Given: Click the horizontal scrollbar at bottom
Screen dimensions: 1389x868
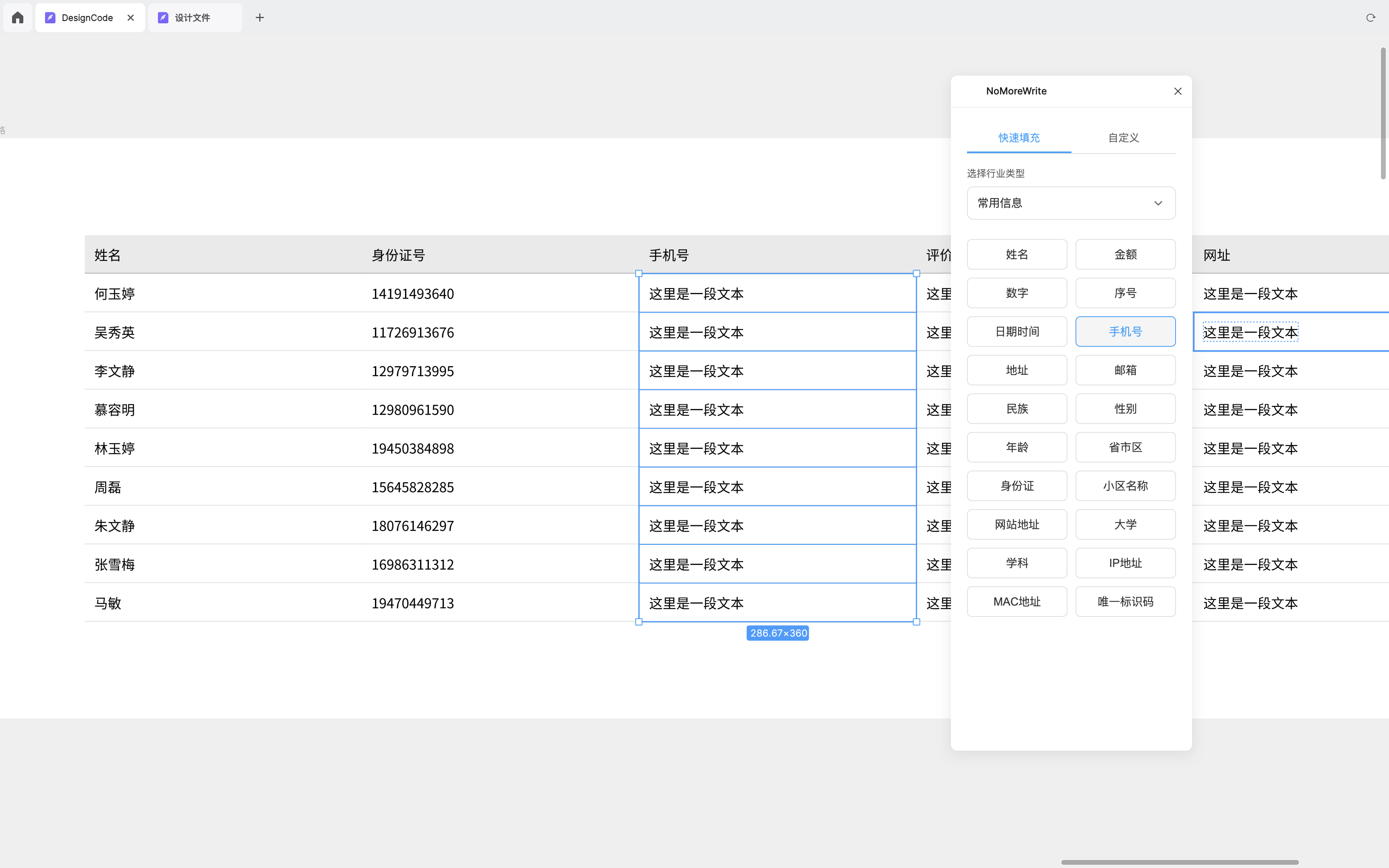Looking at the screenshot, I should point(1180,862).
